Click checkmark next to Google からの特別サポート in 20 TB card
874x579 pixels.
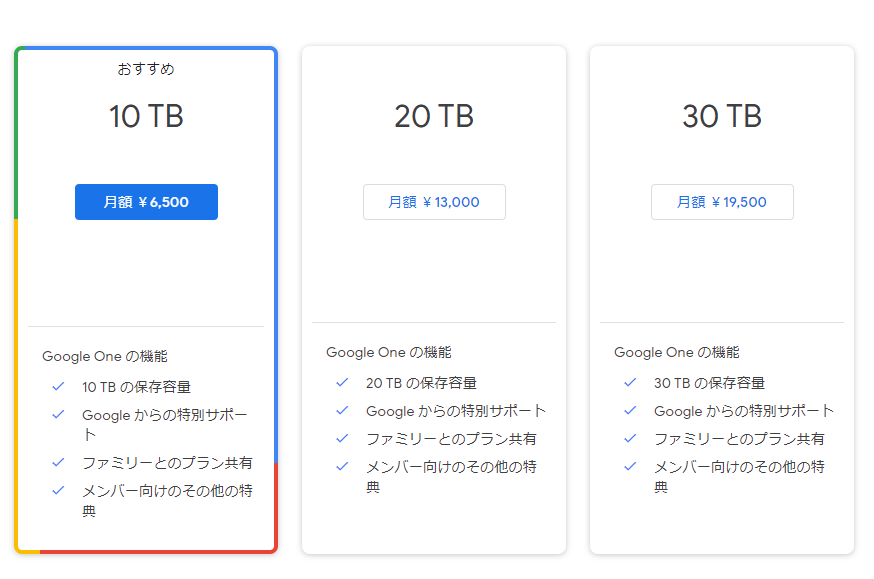tap(342, 410)
